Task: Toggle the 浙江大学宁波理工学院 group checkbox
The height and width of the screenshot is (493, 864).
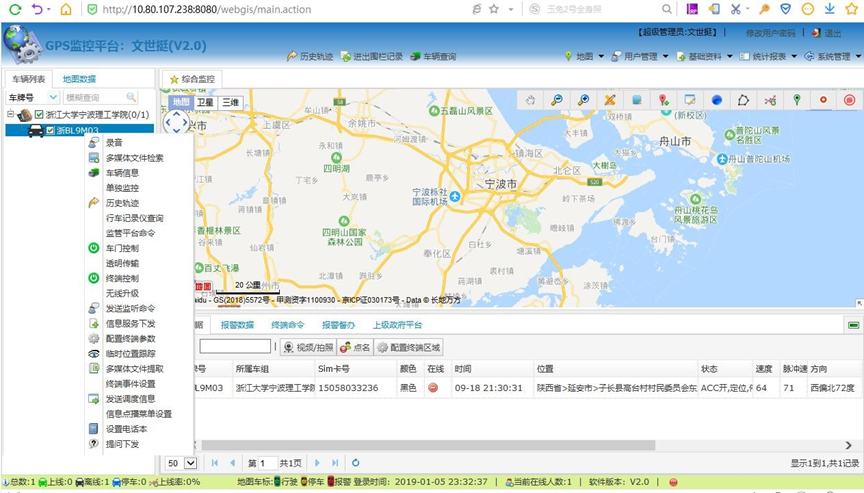Action: coord(39,115)
